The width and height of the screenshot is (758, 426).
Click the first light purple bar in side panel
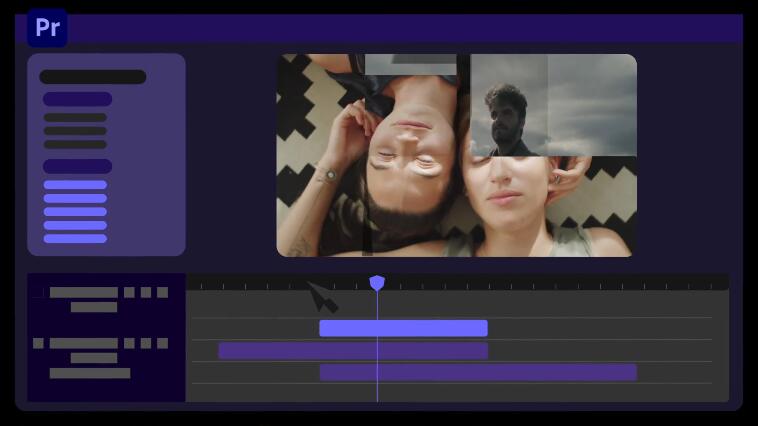click(x=75, y=185)
